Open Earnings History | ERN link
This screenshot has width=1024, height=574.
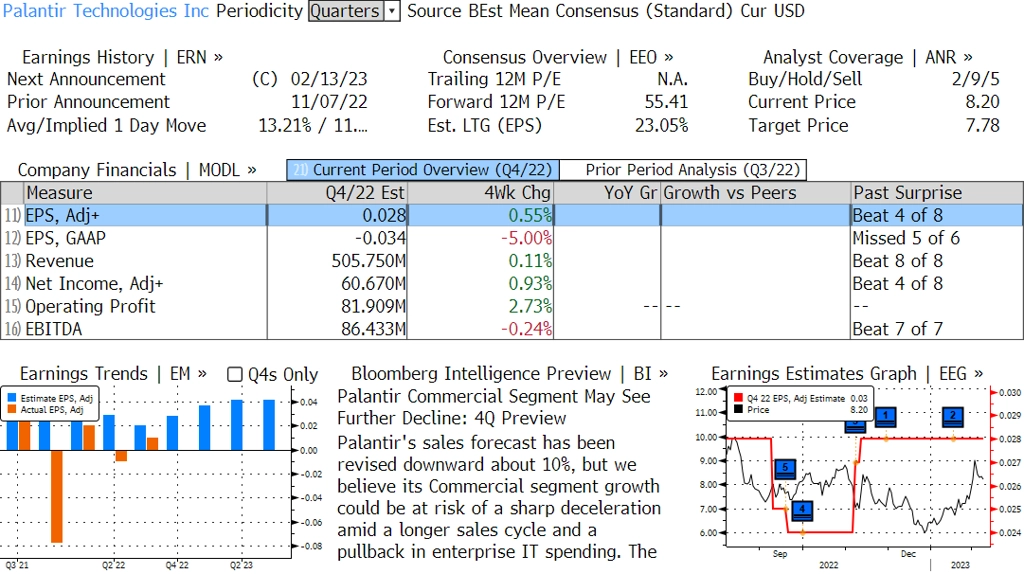click(x=122, y=57)
